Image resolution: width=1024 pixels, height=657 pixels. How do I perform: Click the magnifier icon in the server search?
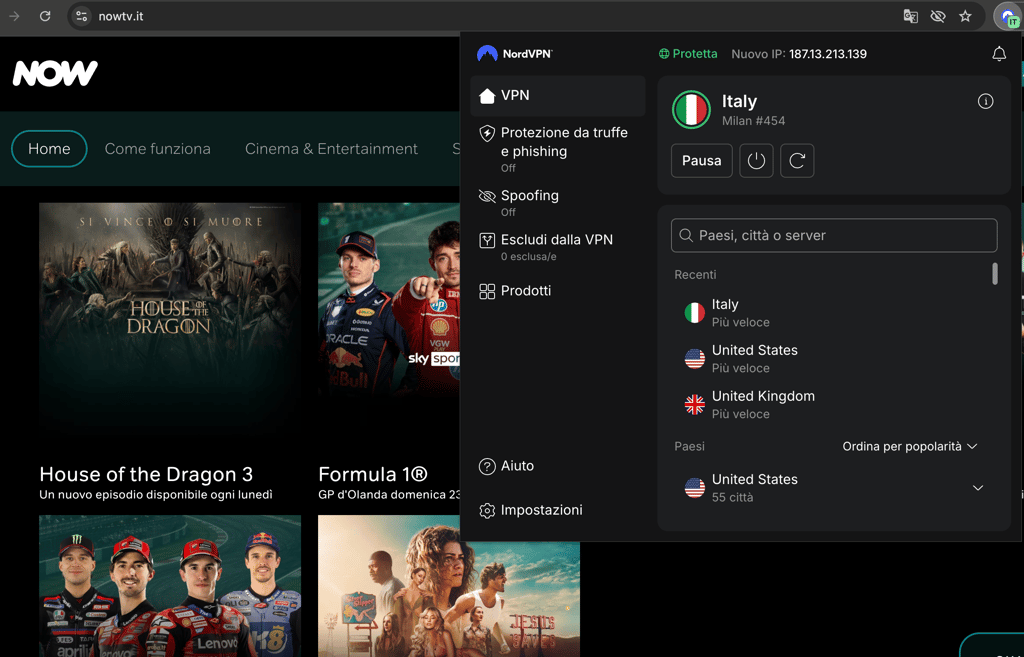click(x=686, y=235)
